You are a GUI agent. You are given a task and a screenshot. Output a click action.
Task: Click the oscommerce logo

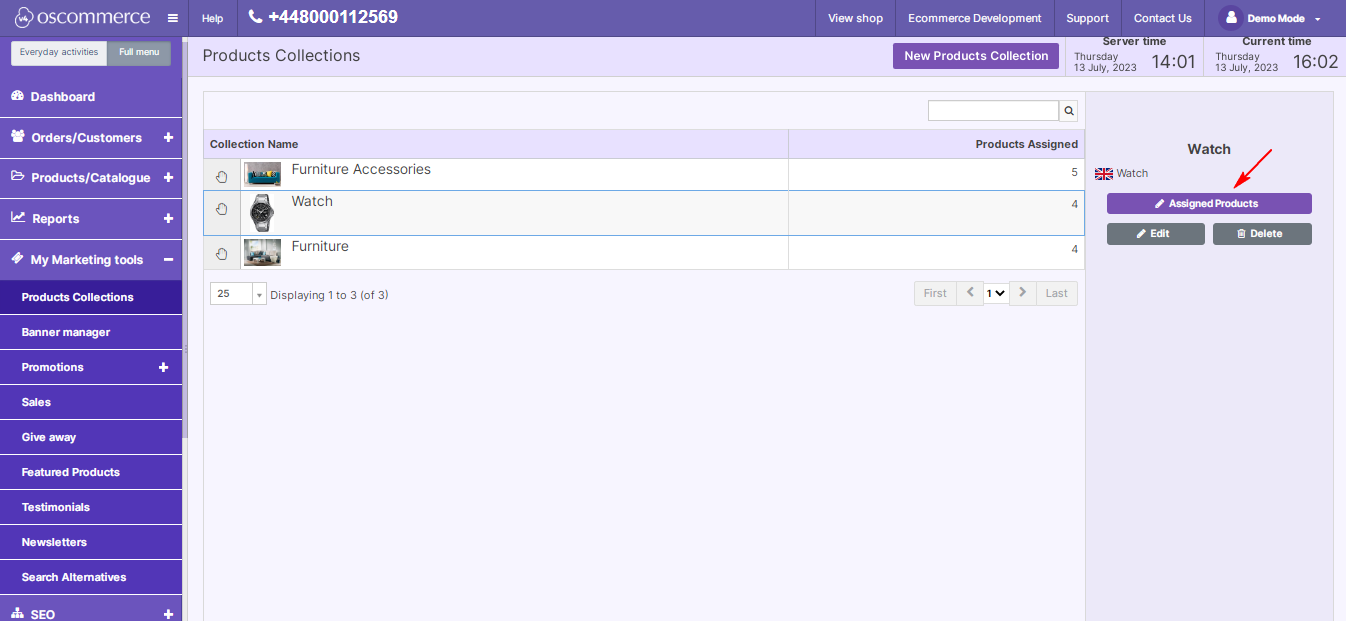(82, 18)
